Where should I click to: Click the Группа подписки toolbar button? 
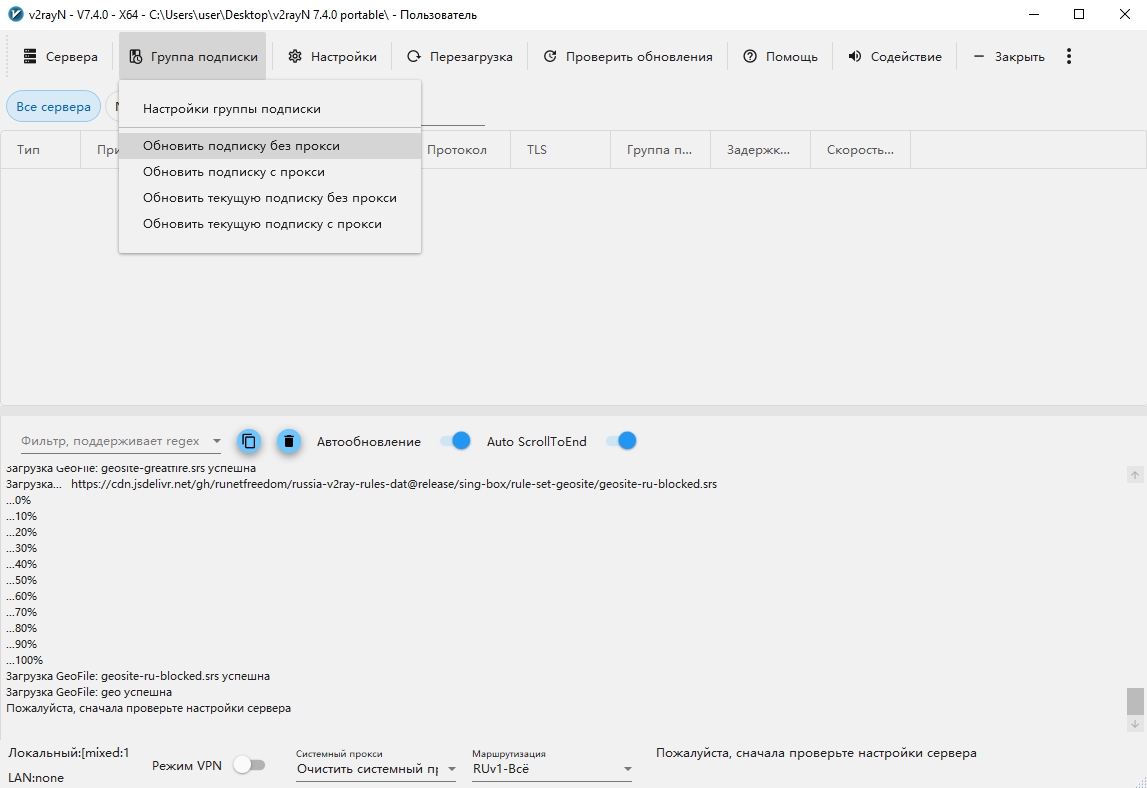192,56
